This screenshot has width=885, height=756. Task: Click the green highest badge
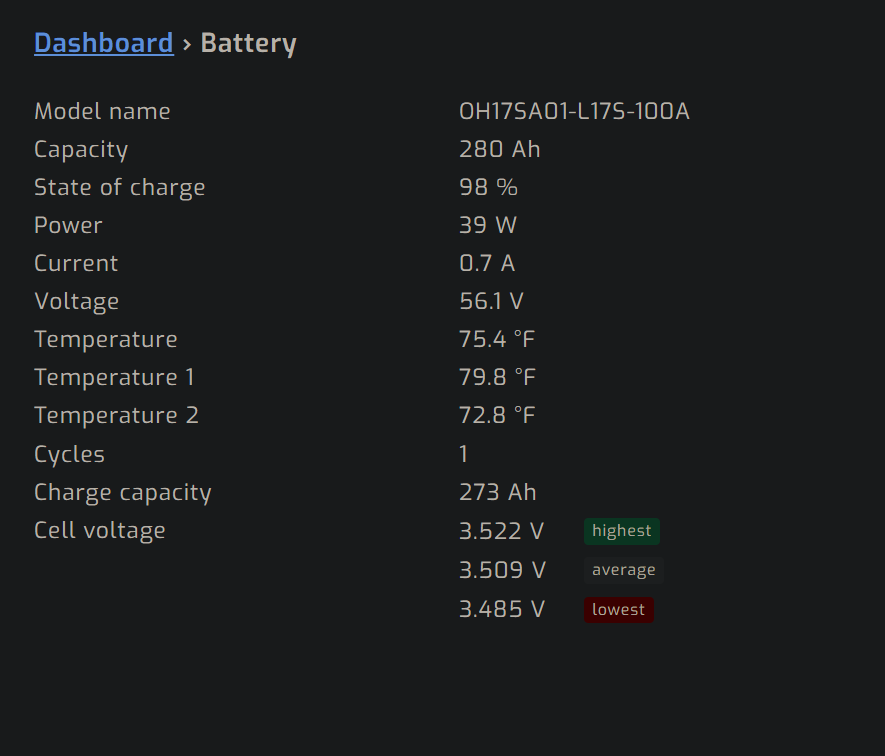[621, 531]
